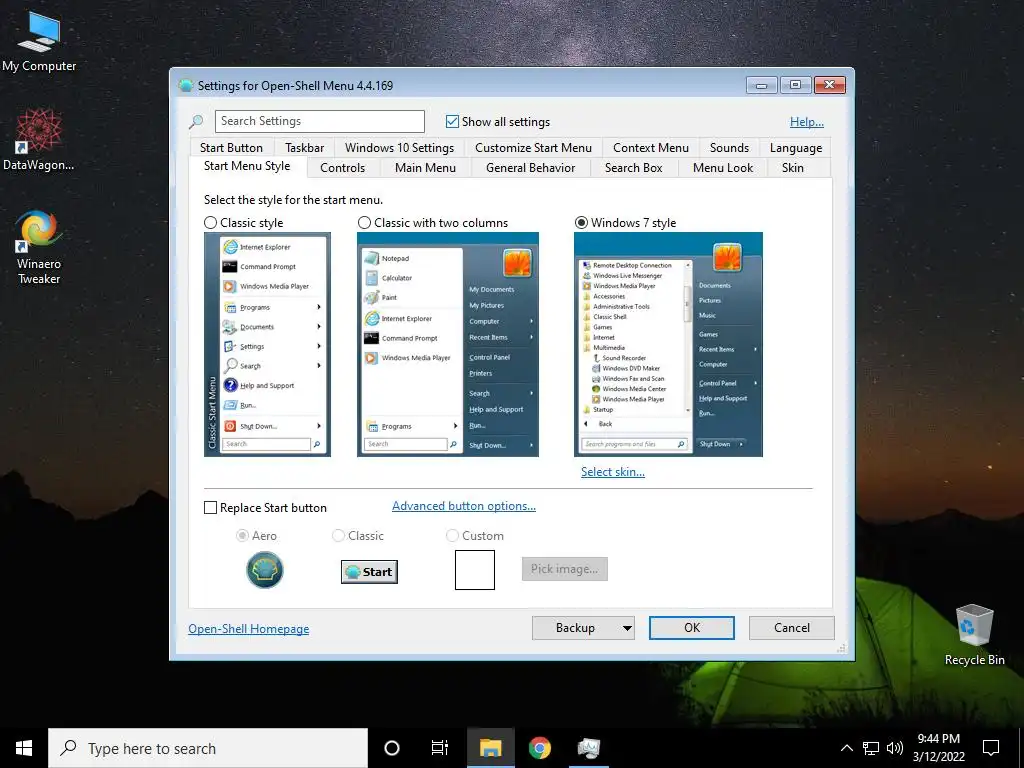Image resolution: width=1024 pixels, height=768 pixels.
Task: Click the magnifier icon beside Search Settings
Action: (196, 121)
